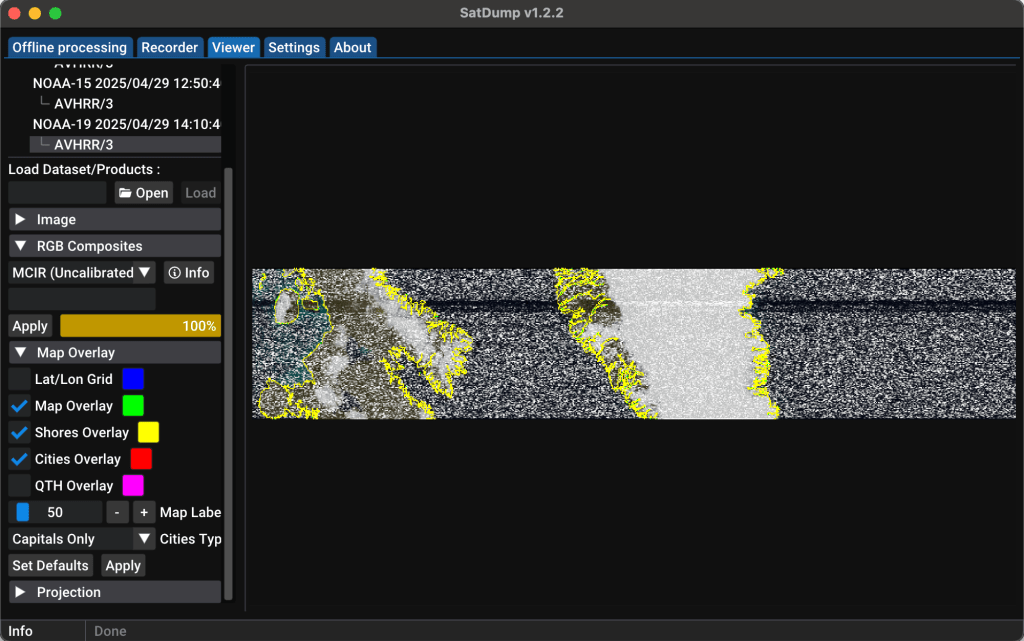The height and width of the screenshot is (641, 1024).
Task: Disable the Cities Overlay checkbox
Action: tap(19, 459)
